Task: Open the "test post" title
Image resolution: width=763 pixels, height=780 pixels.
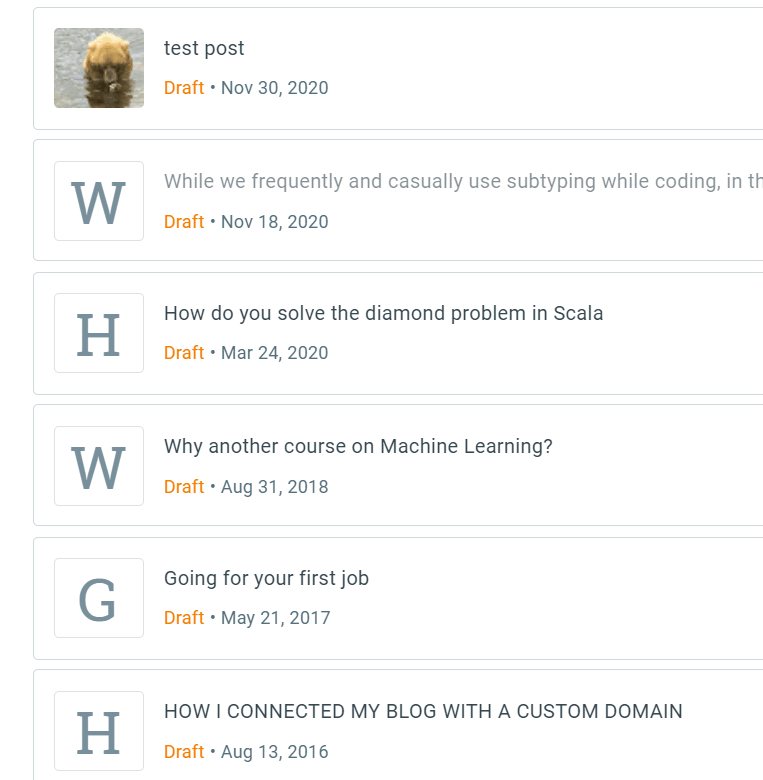Action: coord(204,48)
